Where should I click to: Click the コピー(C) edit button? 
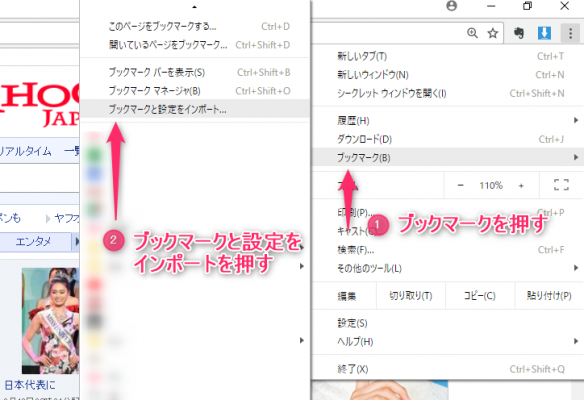point(480,296)
